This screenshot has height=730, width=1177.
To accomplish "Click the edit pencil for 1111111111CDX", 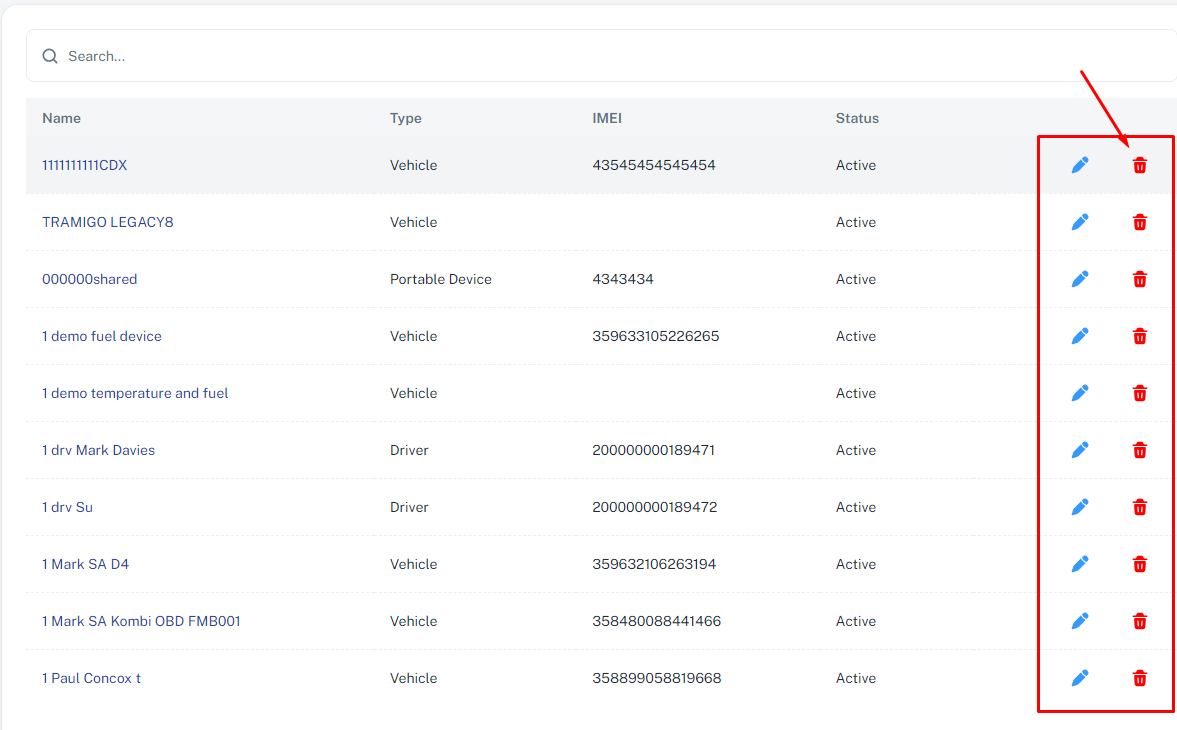I will tap(1080, 165).
